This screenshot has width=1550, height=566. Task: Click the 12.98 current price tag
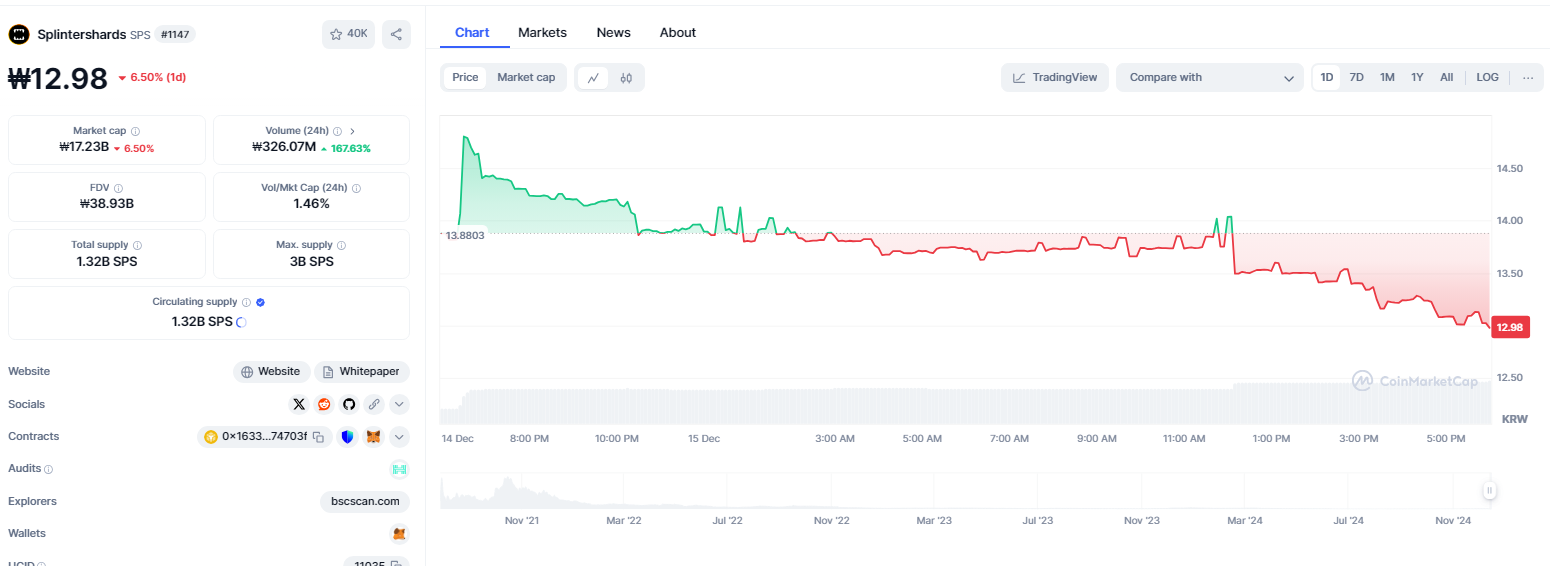(x=1510, y=327)
